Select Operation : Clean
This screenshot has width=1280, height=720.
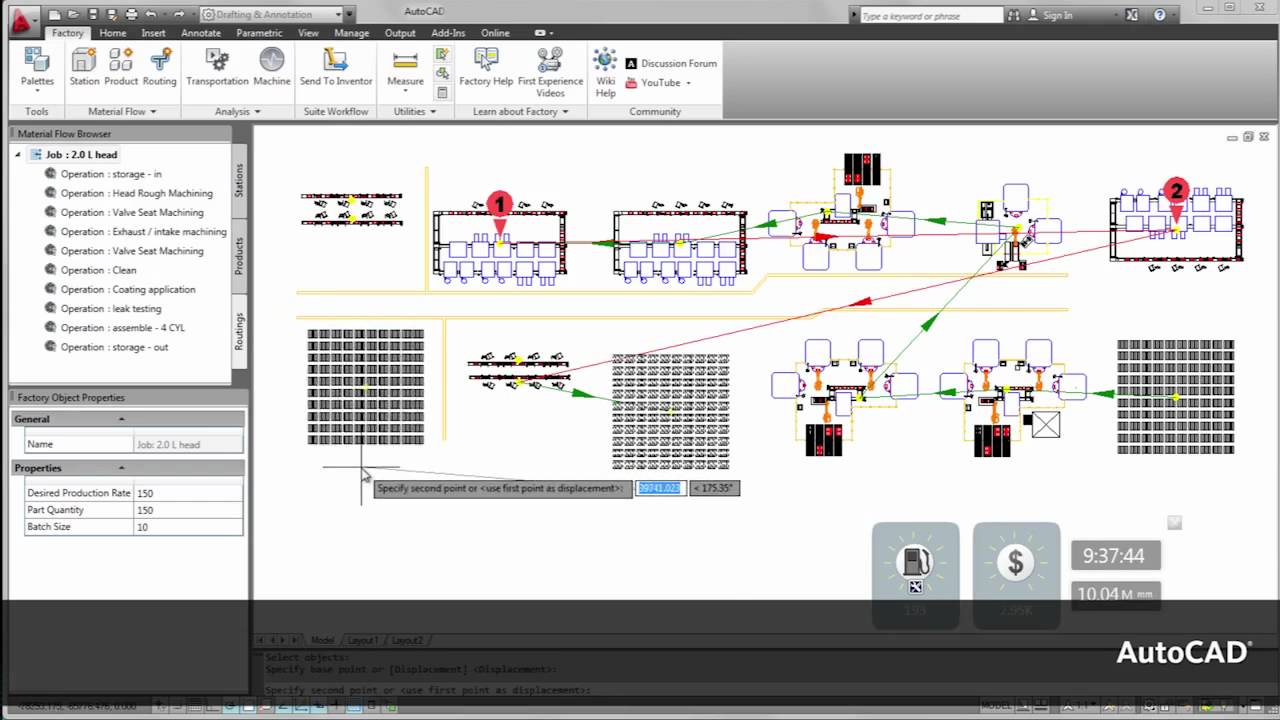[99, 270]
